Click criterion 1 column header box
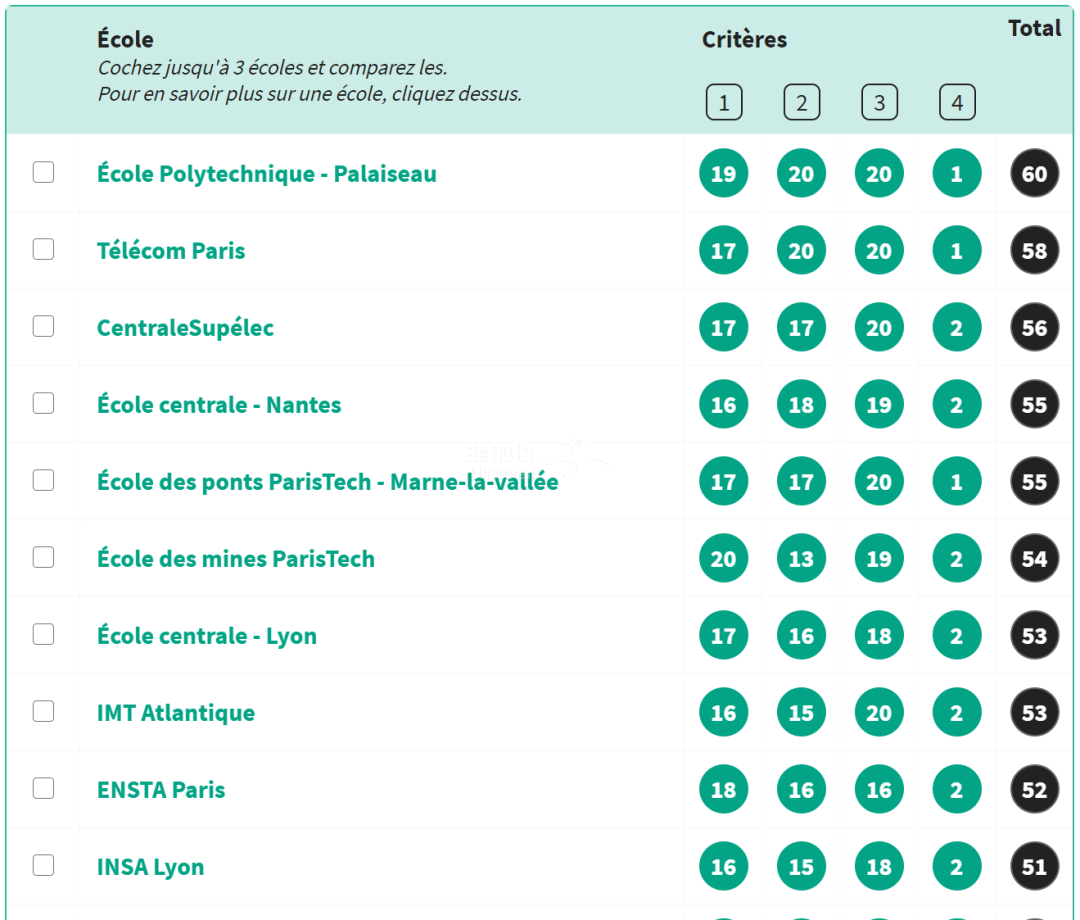This screenshot has height=920, width=1080. coord(724,102)
